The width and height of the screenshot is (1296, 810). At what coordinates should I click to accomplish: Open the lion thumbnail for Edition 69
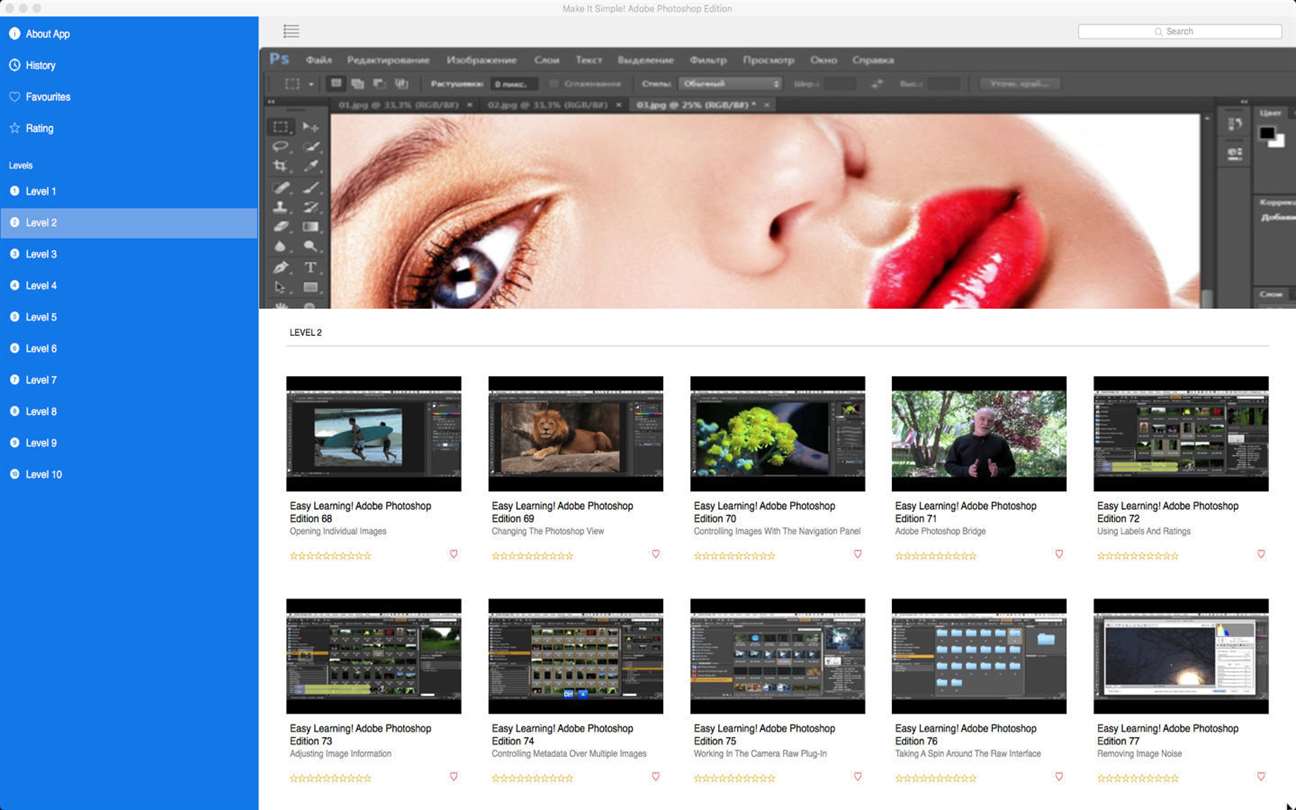click(576, 434)
